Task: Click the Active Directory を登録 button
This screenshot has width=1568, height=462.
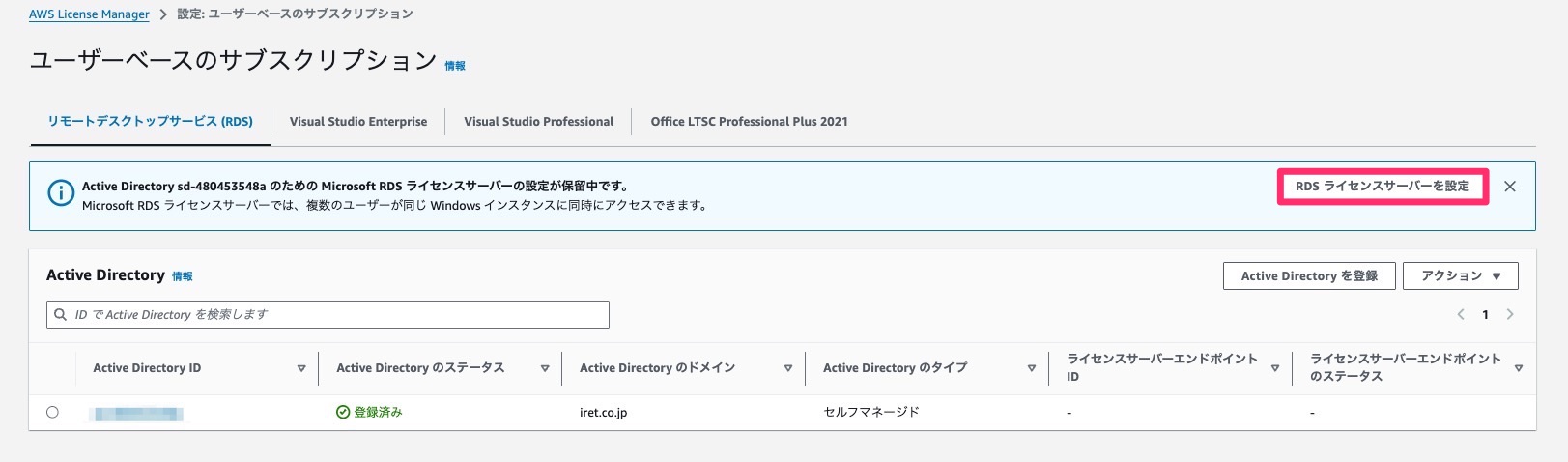Action: [1309, 276]
